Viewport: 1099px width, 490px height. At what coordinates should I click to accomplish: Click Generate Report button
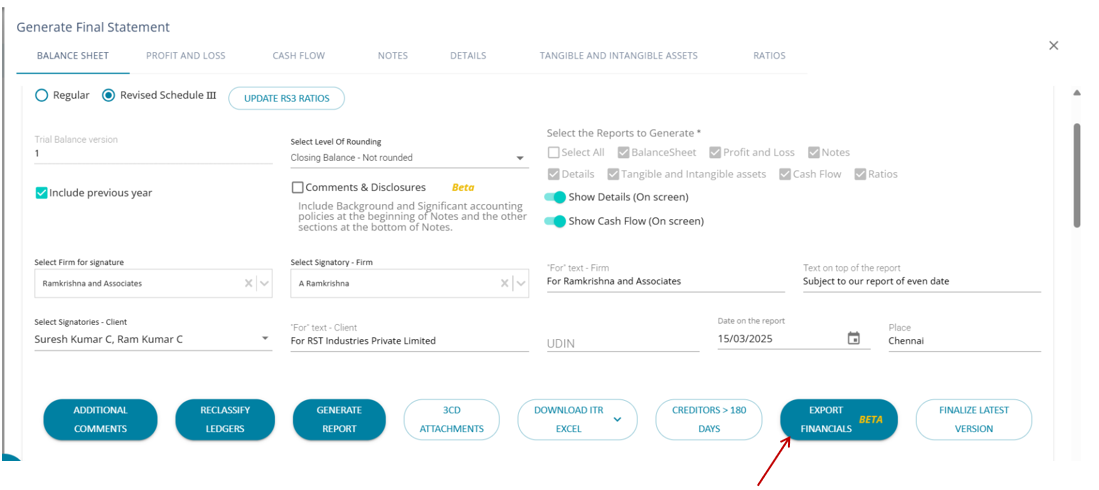point(339,419)
